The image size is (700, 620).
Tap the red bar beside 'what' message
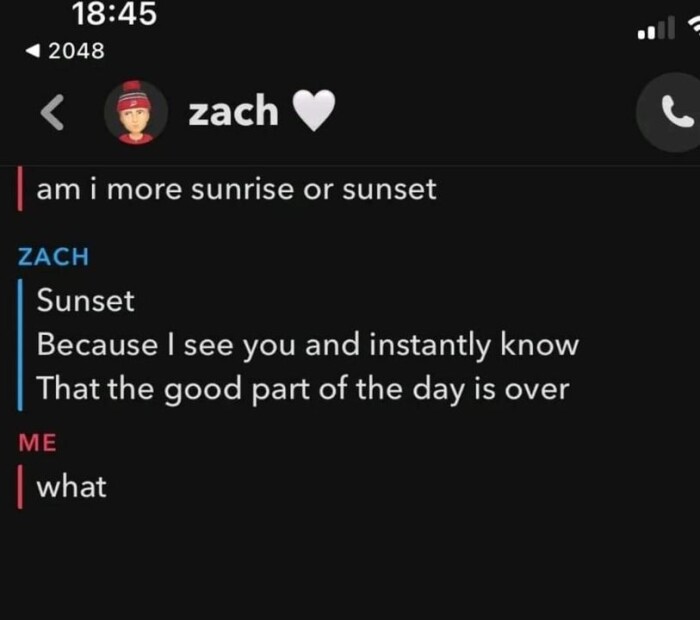pyautogui.click(x=21, y=487)
